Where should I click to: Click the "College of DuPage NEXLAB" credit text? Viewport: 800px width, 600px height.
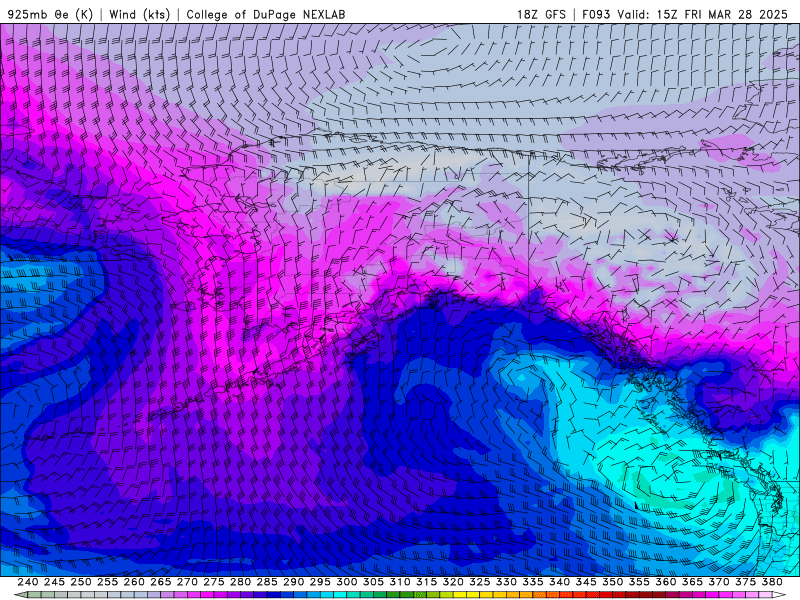click(266, 14)
